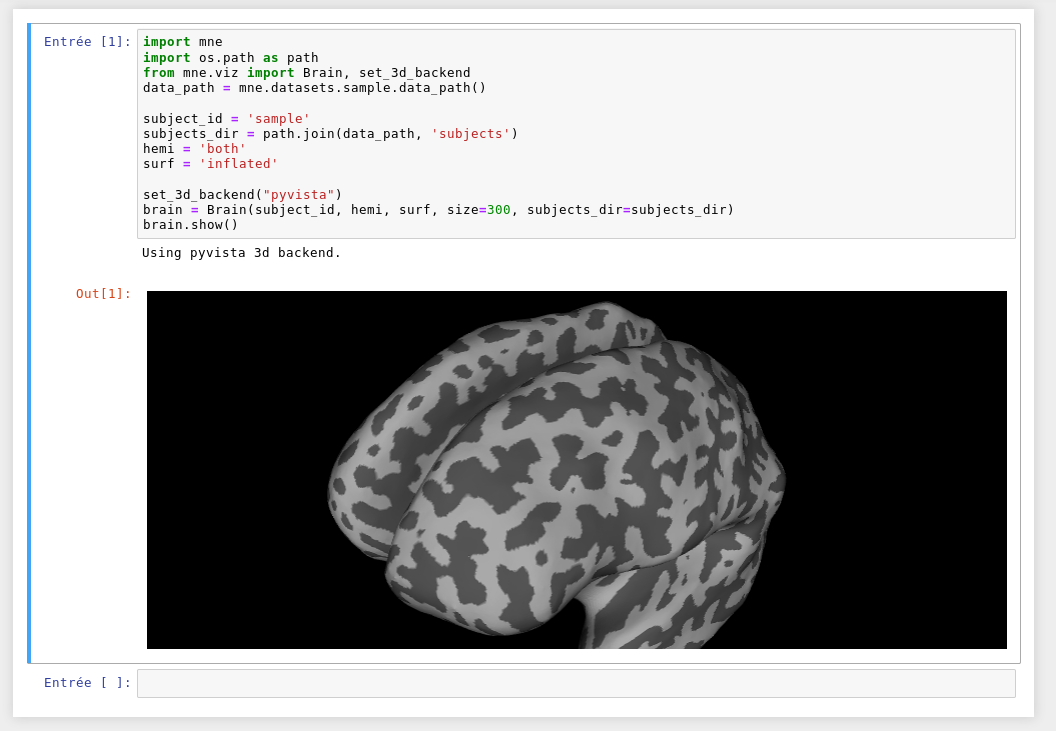The width and height of the screenshot is (1056, 731).
Task: Click the 'import os.path as path' line
Action: click(230, 58)
